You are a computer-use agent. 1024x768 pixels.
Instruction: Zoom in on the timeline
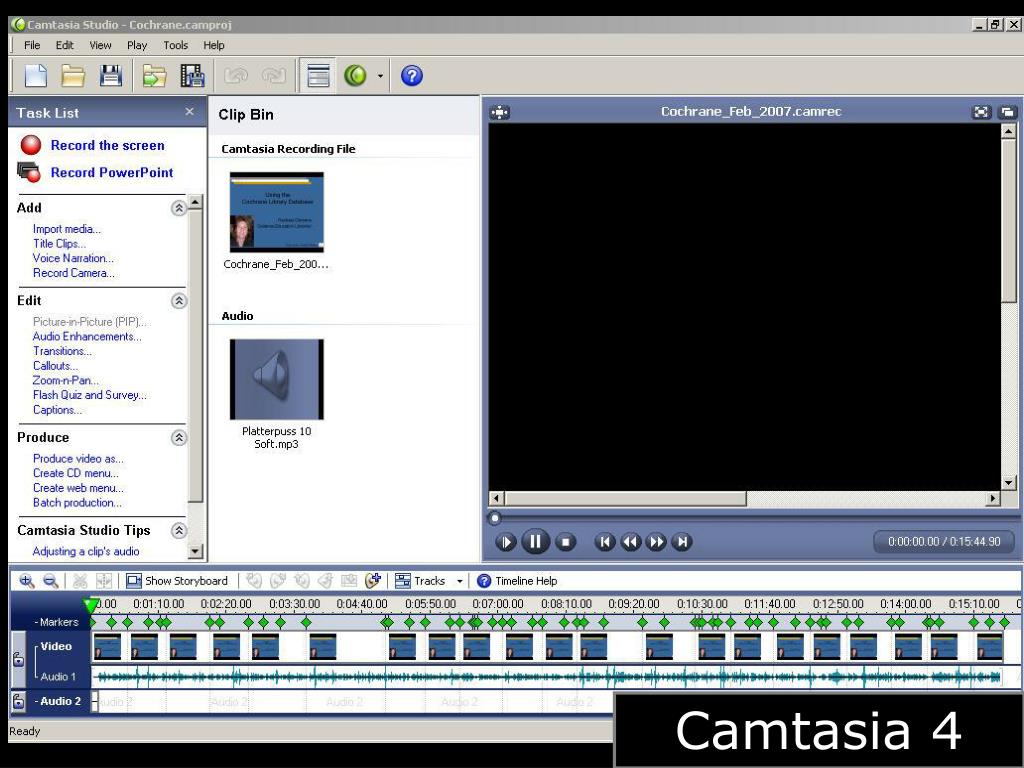point(27,581)
